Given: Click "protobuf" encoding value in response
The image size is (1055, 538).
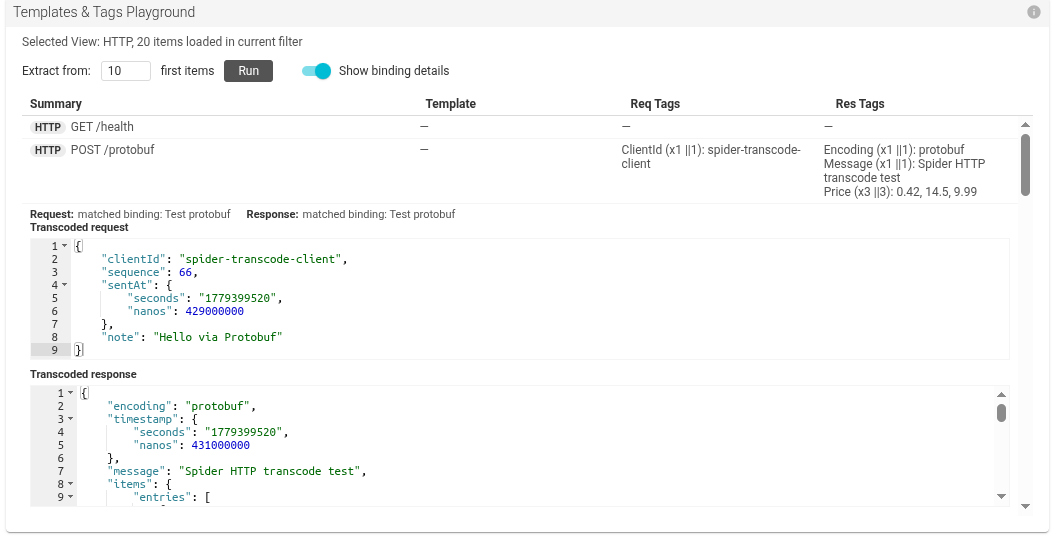Looking at the screenshot, I should pos(218,406).
